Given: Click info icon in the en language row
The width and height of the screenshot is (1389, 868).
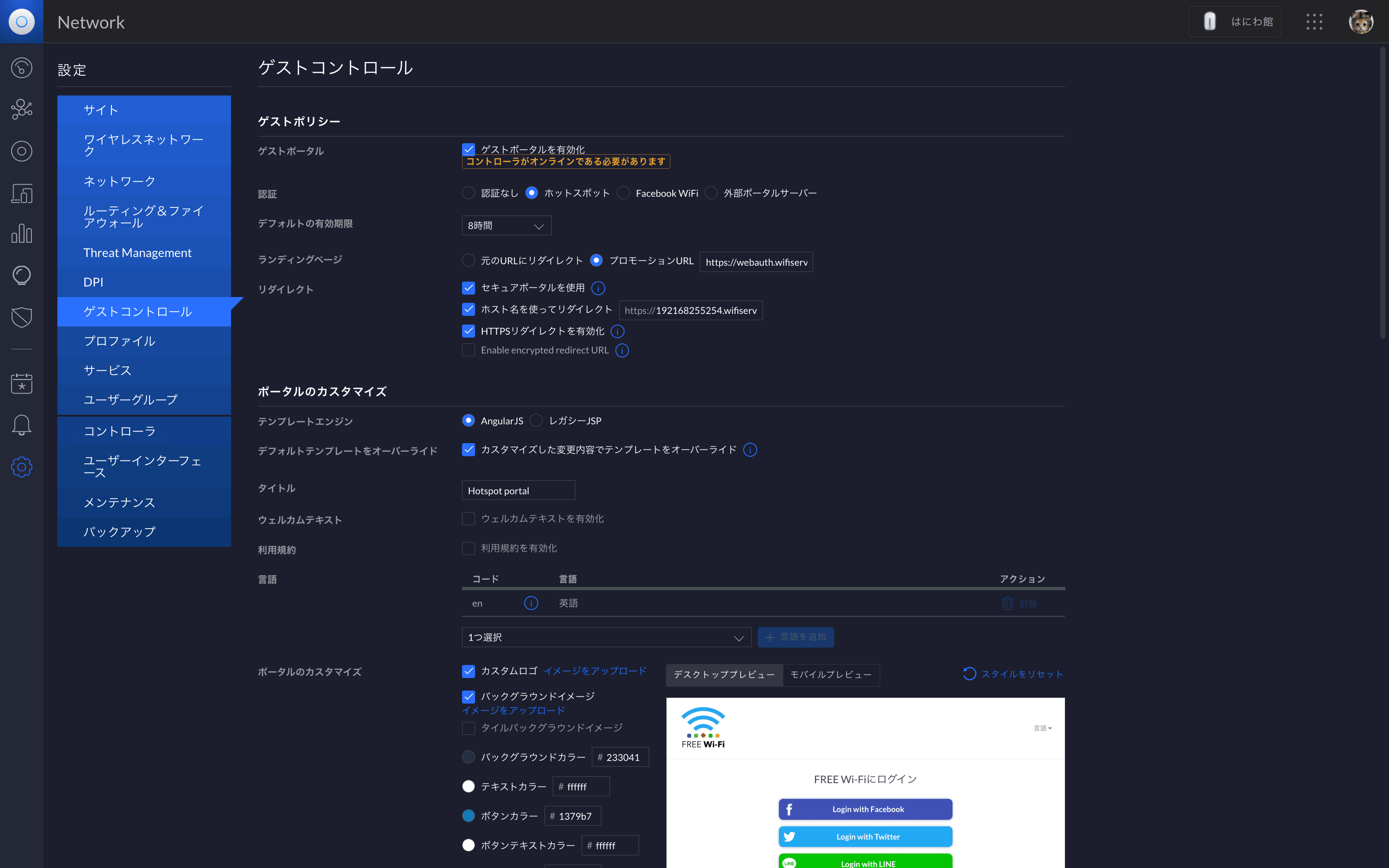Looking at the screenshot, I should pos(531,603).
